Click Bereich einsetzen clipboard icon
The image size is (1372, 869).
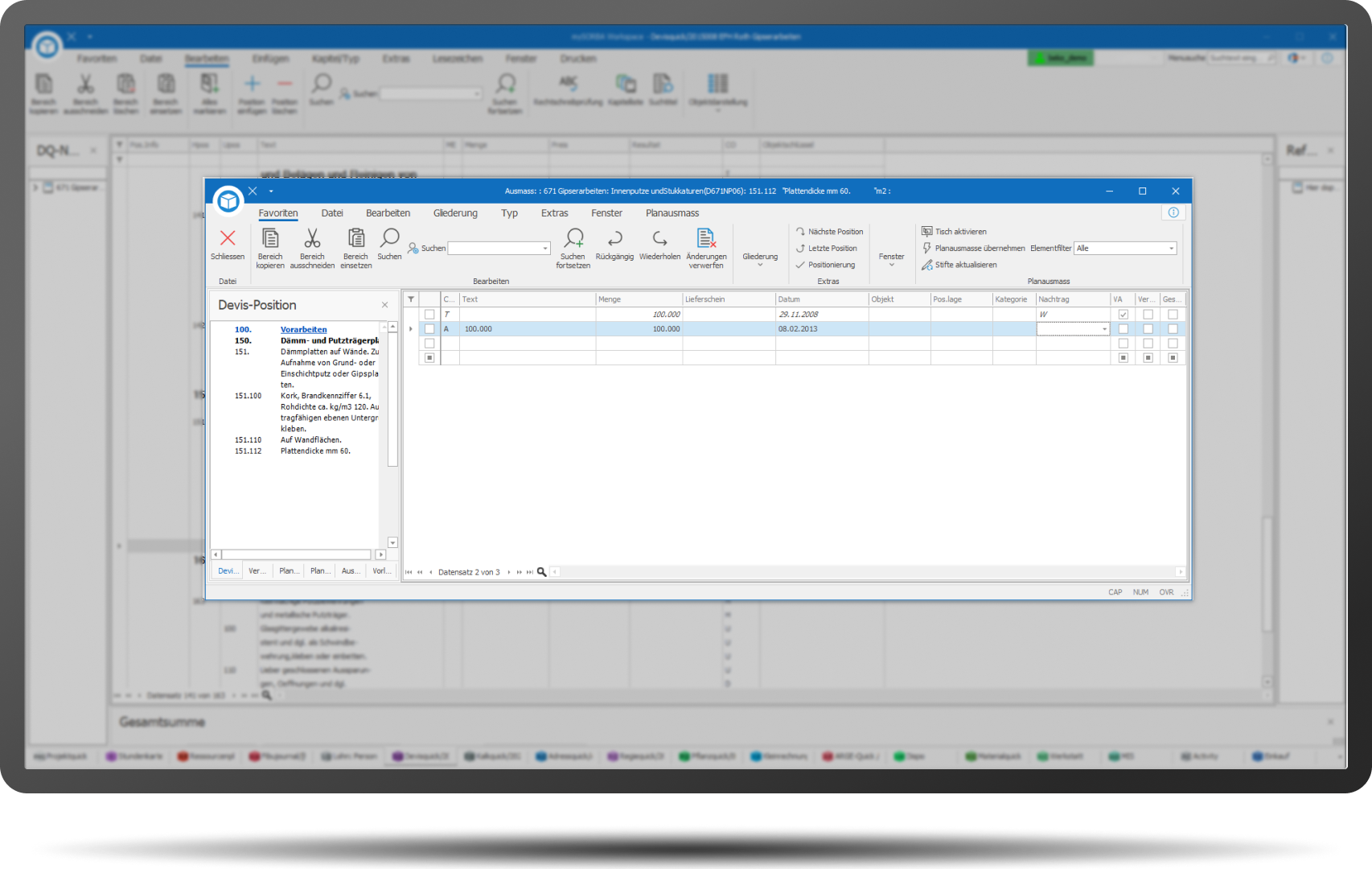pyautogui.click(x=355, y=239)
